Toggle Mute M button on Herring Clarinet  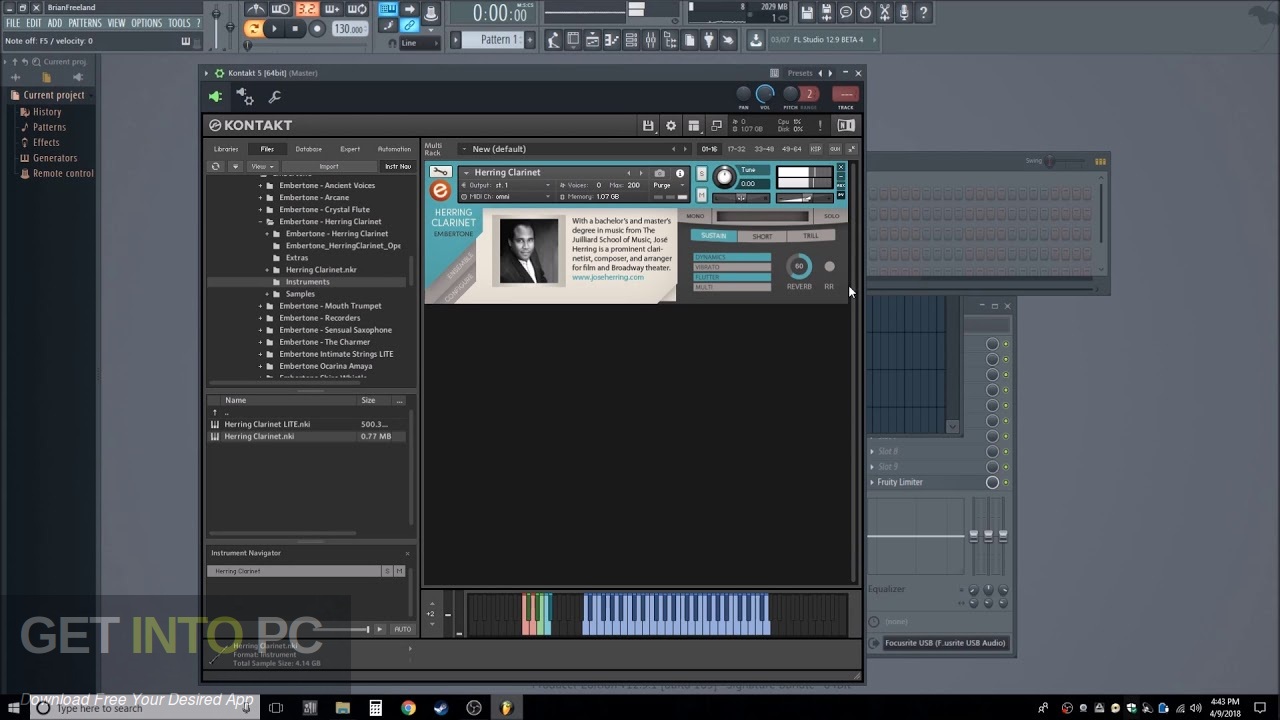[x=702, y=195]
